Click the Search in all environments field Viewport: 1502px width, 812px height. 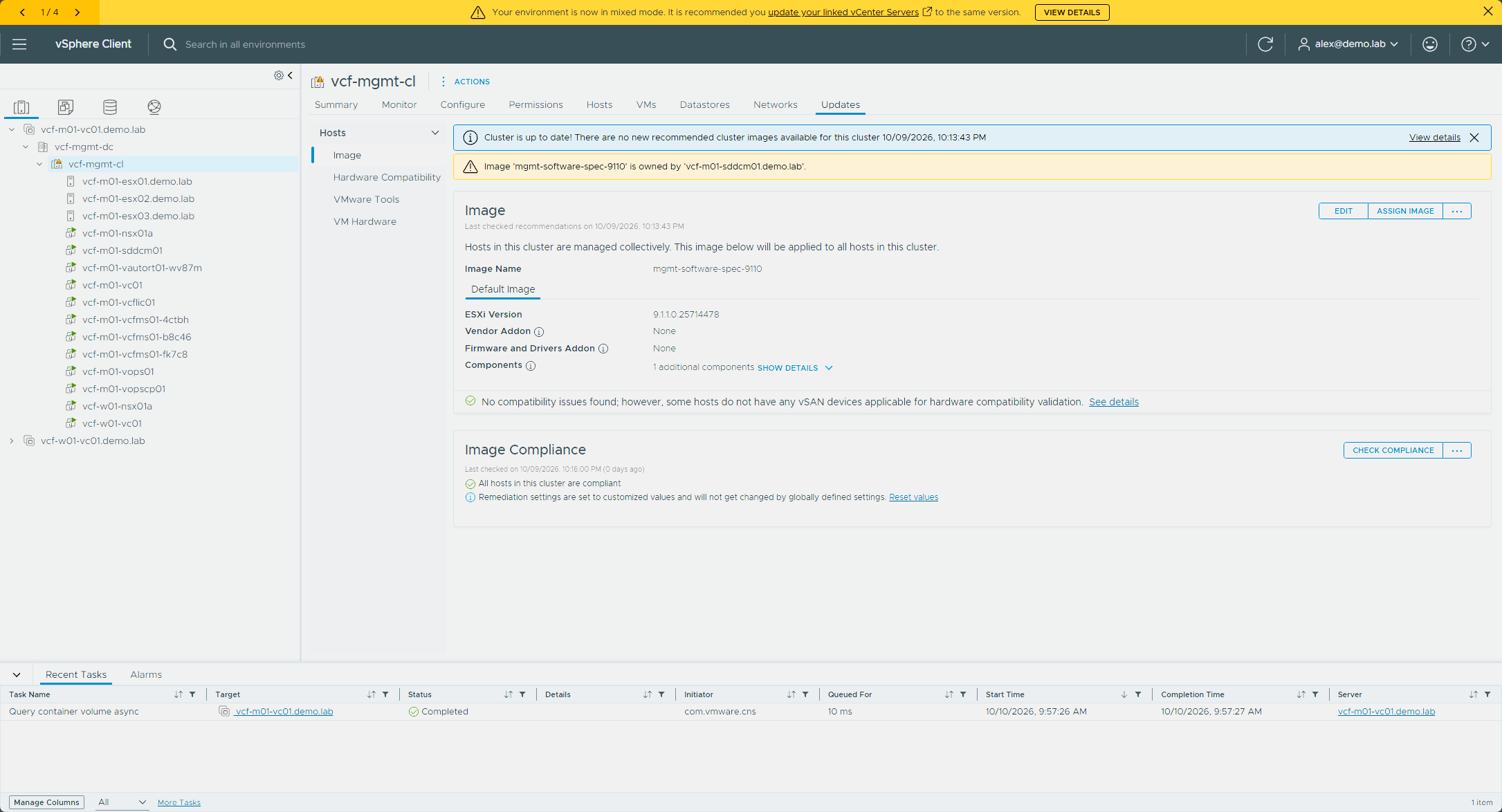pos(245,44)
